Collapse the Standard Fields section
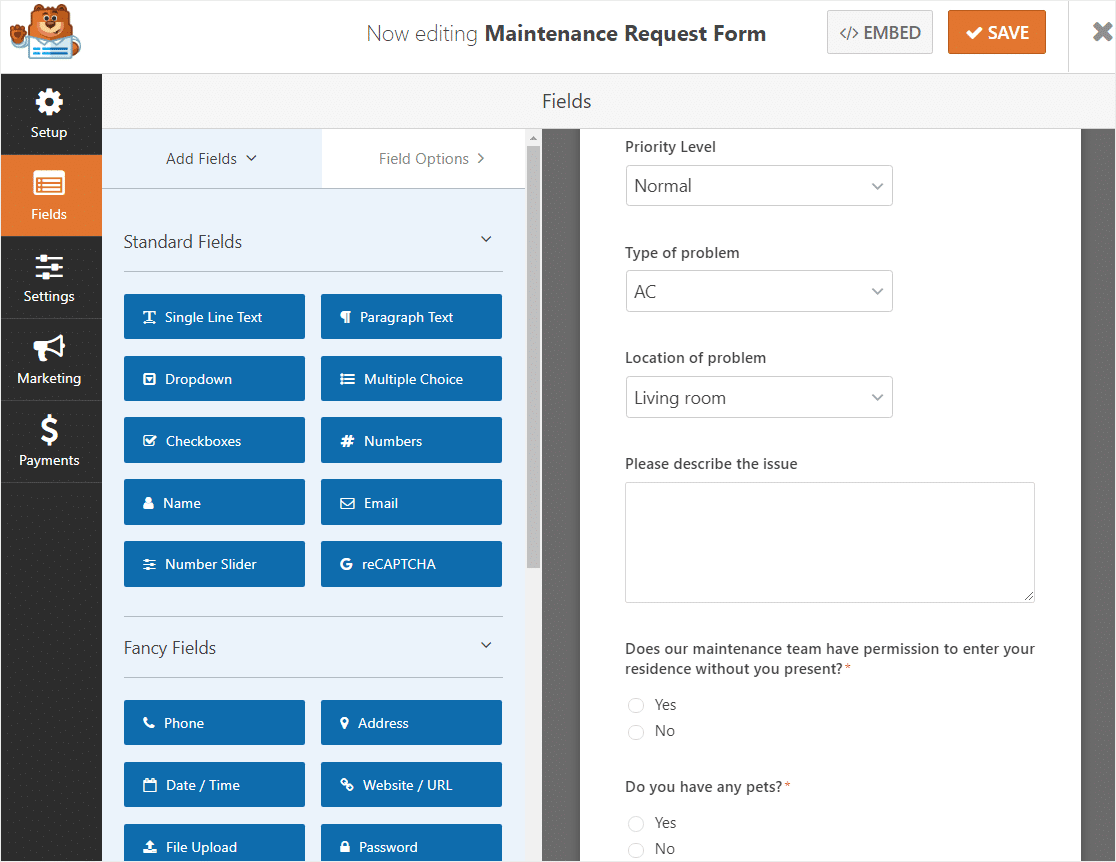 tap(486, 240)
